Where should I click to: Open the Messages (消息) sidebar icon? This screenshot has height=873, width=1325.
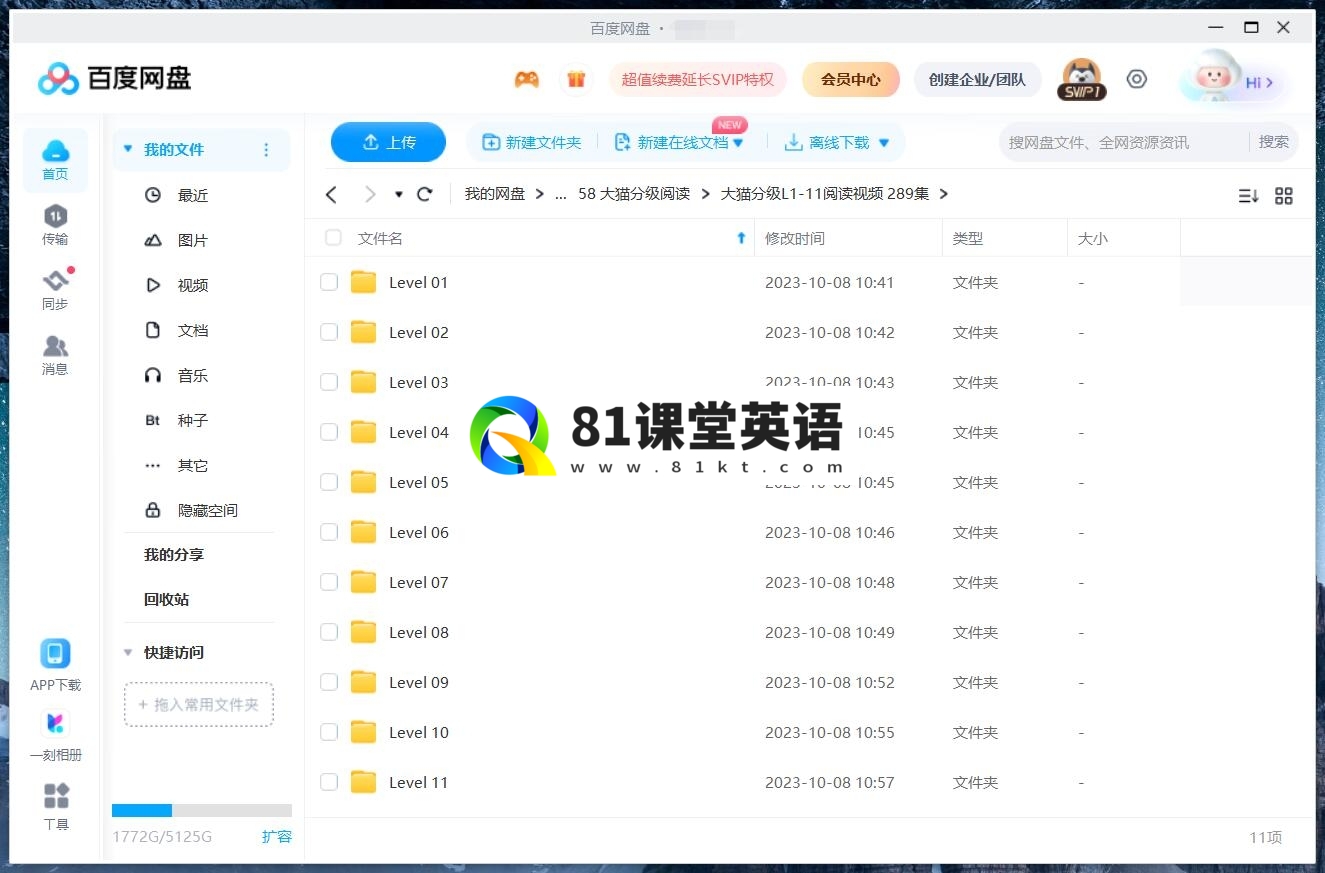tap(55, 355)
